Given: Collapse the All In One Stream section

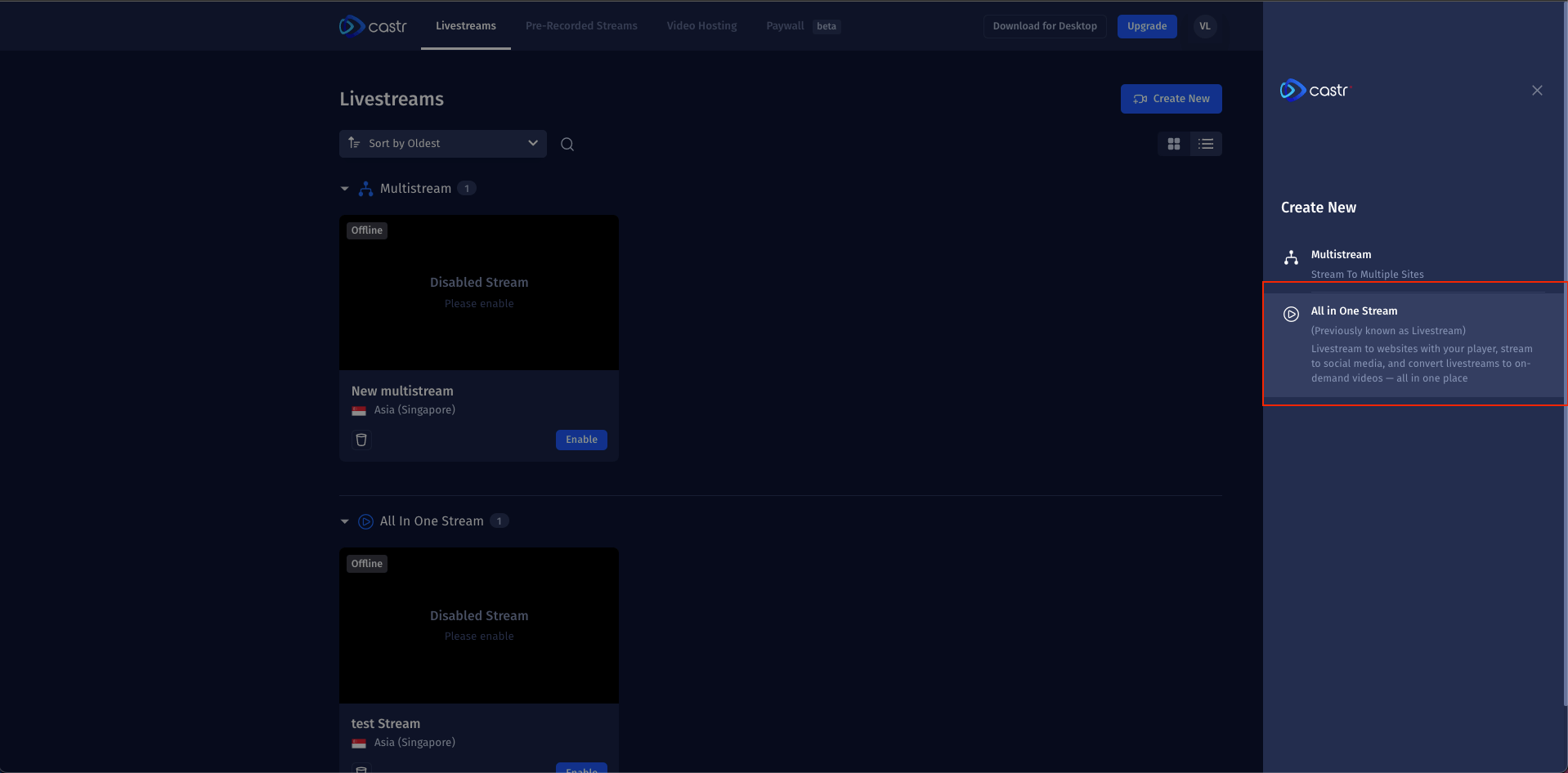Looking at the screenshot, I should coord(345,521).
